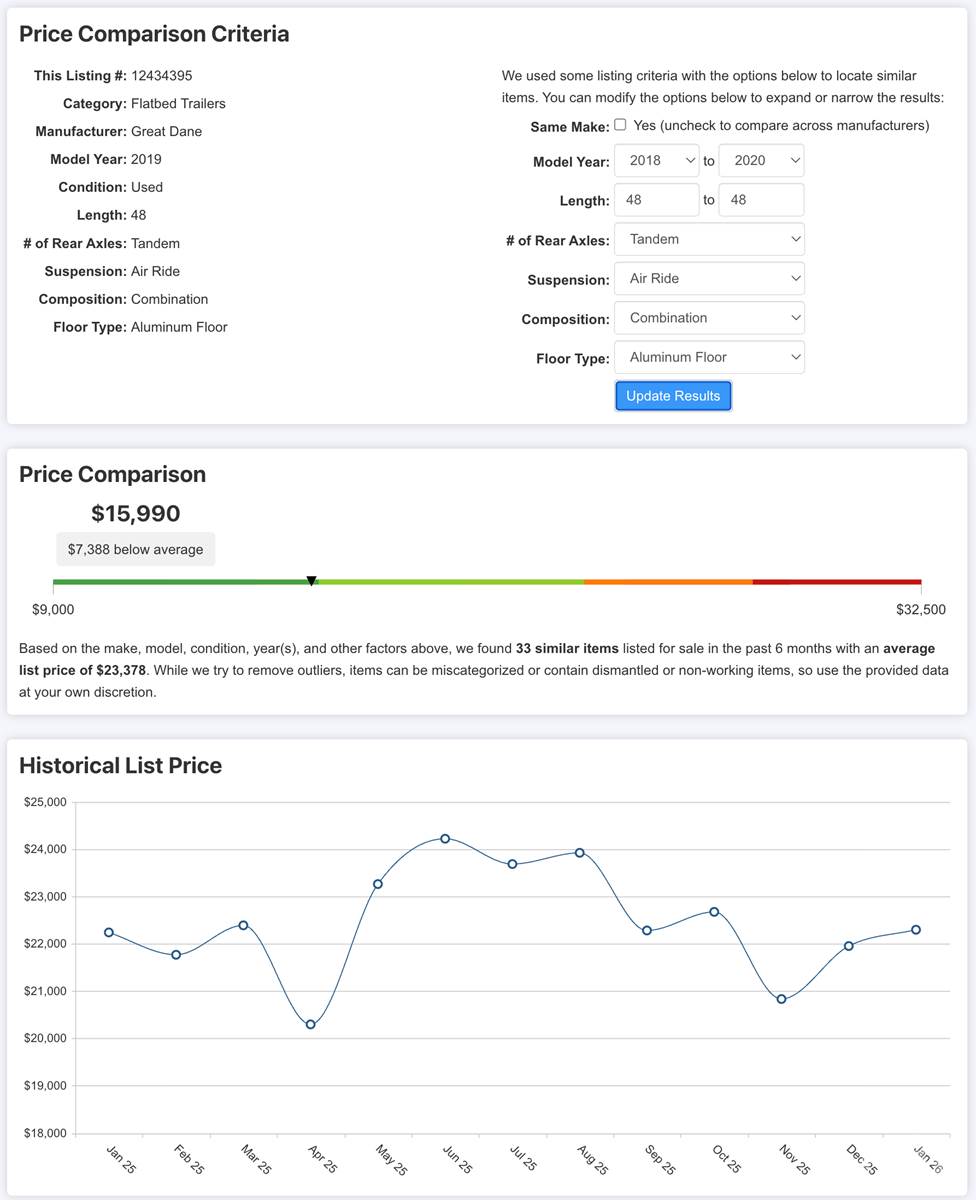Click the orange segment of price bar
The width and height of the screenshot is (976, 1200).
pyautogui.click(x=668, y=581)
